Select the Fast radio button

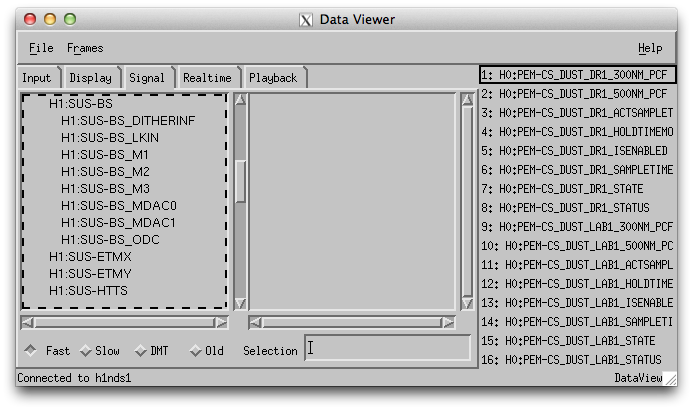[30, 351]
